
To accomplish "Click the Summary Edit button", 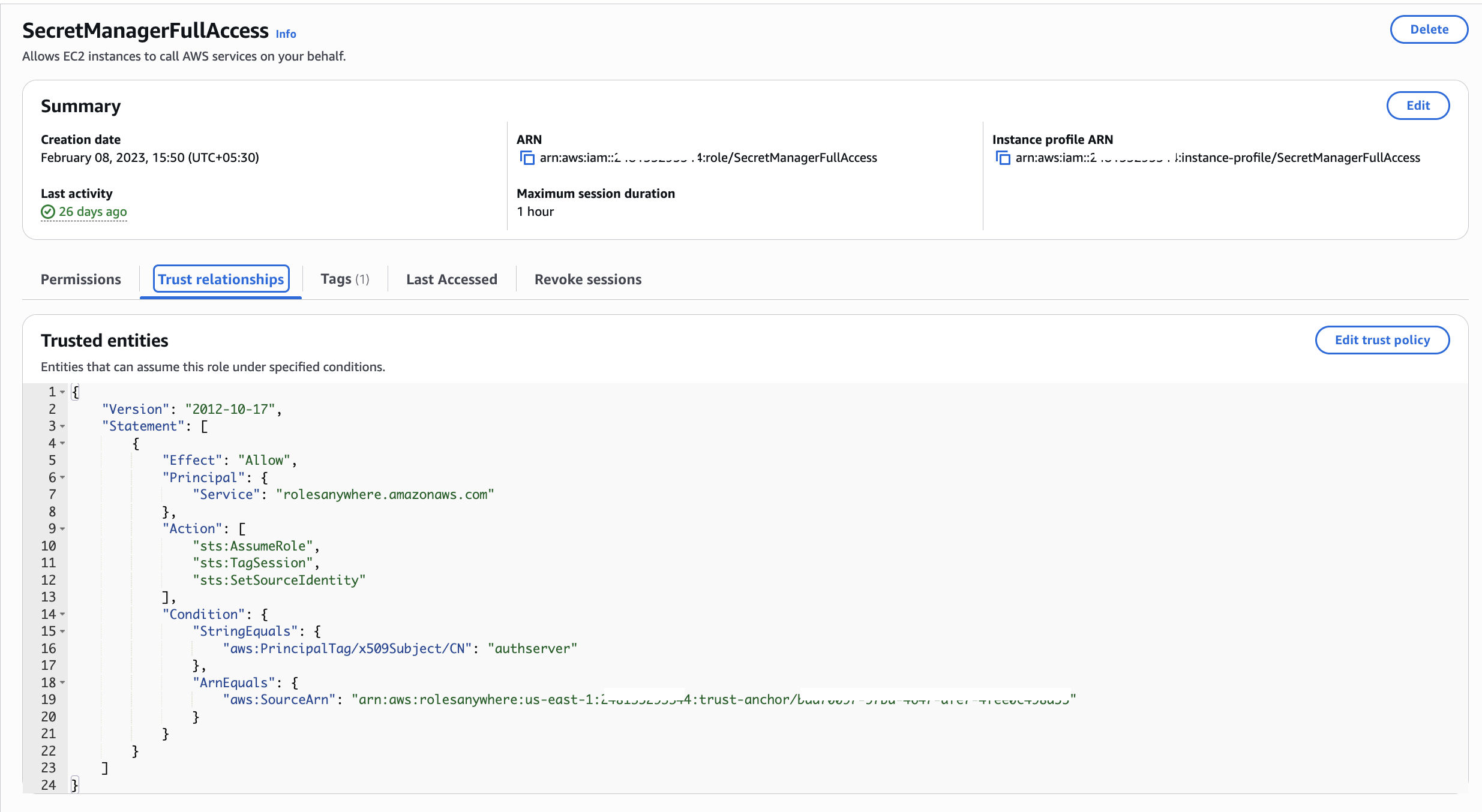I will (x=1418, y=106).
